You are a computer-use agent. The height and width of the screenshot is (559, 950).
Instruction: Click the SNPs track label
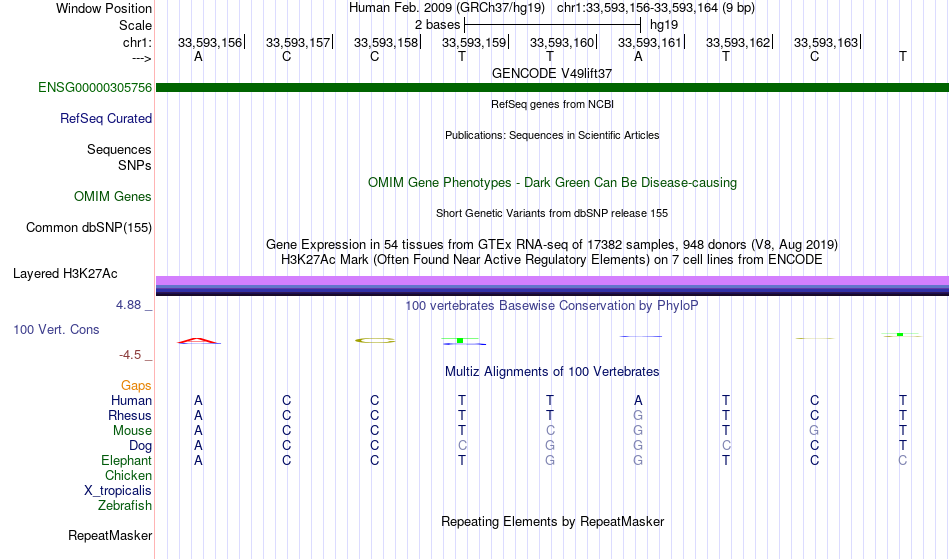[x=135, y=165]
